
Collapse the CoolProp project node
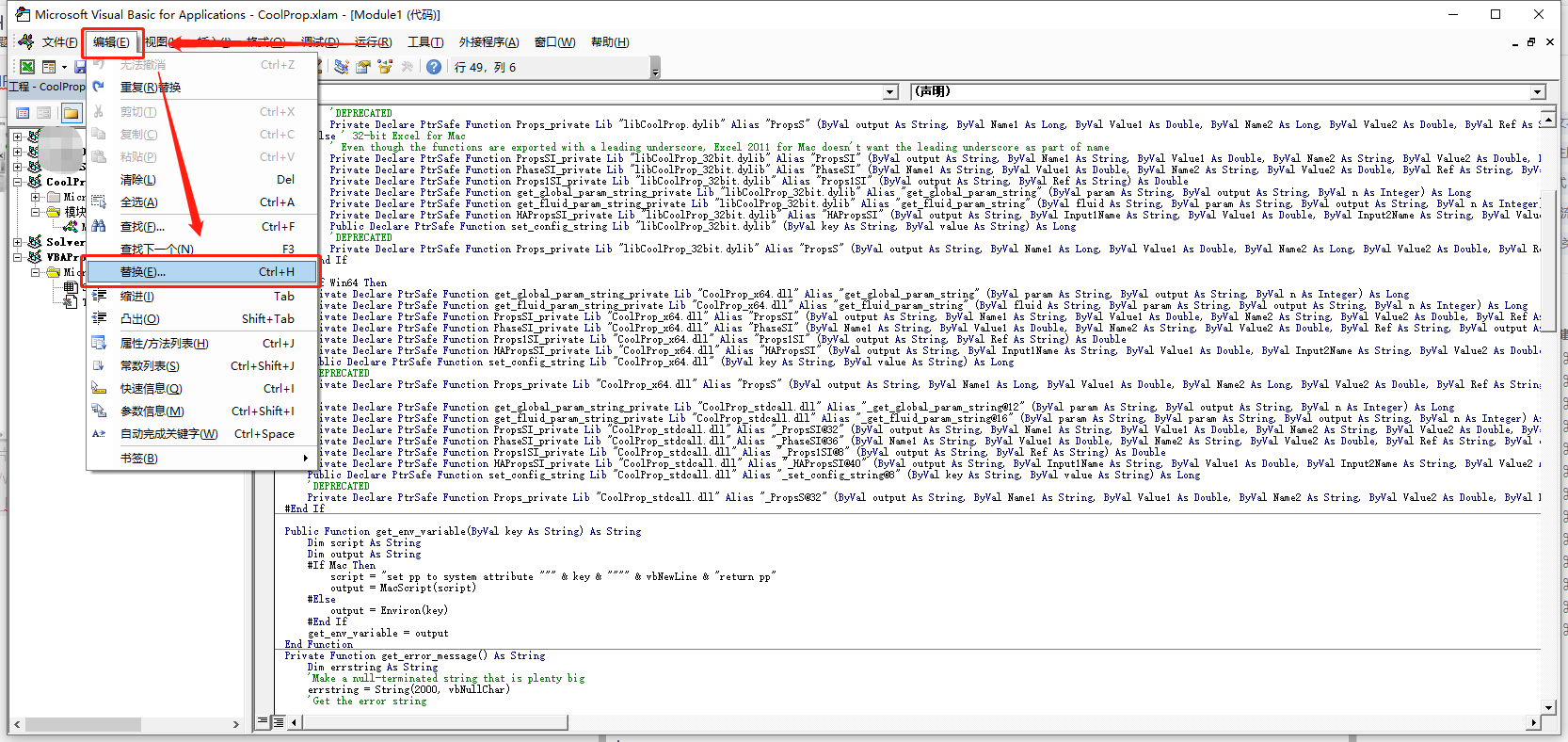17,182
